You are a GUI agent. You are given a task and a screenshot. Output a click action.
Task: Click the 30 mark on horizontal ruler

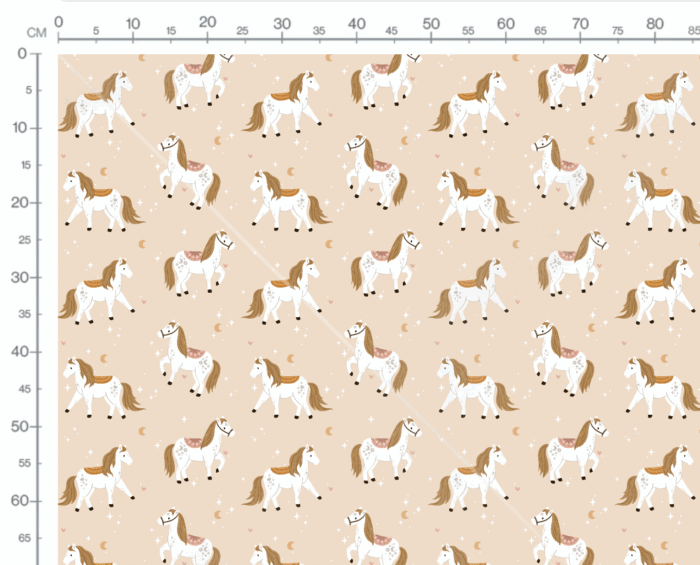coord(282,24)
